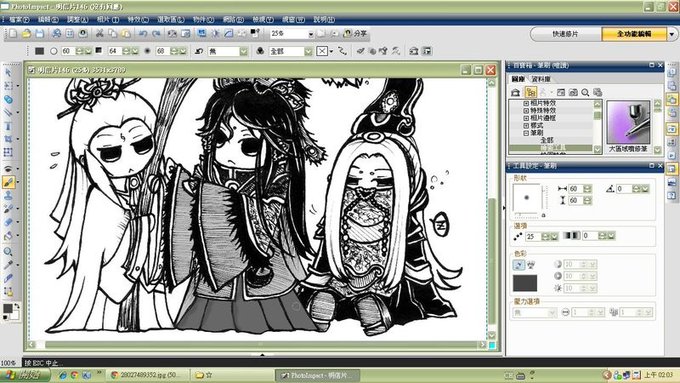Click the dark brush color swatch in 色彩 section
This screenshot has width=680, height=383.
tap(525, 283)
